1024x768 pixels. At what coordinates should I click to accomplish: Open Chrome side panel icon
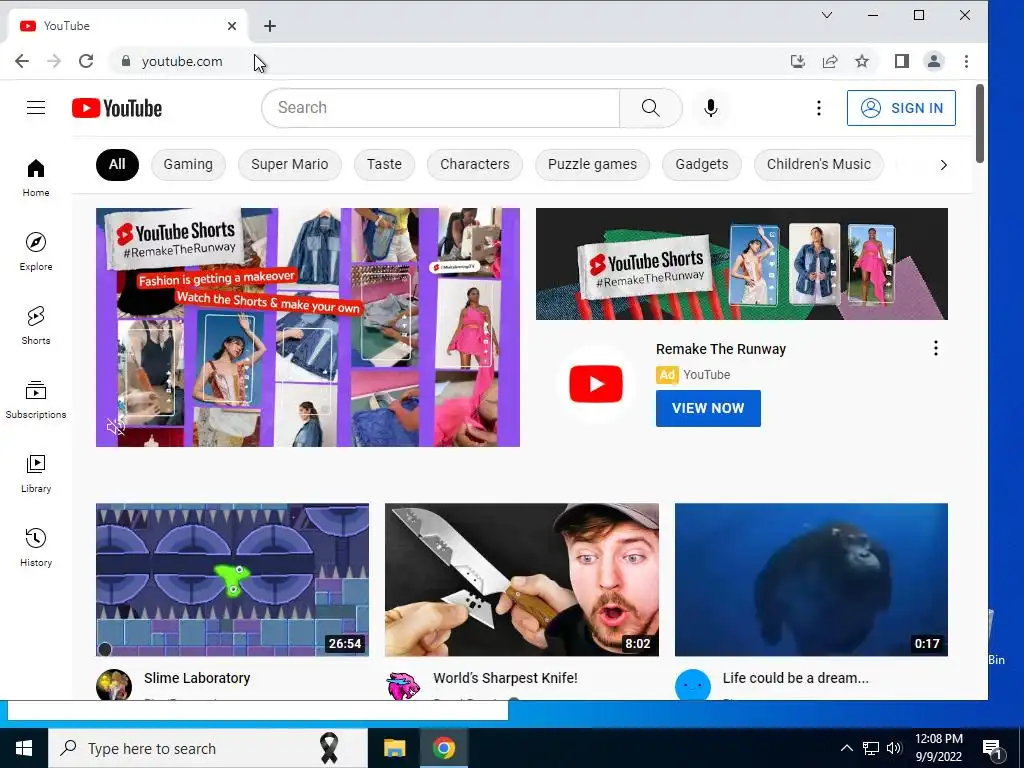tap(902, 61)
